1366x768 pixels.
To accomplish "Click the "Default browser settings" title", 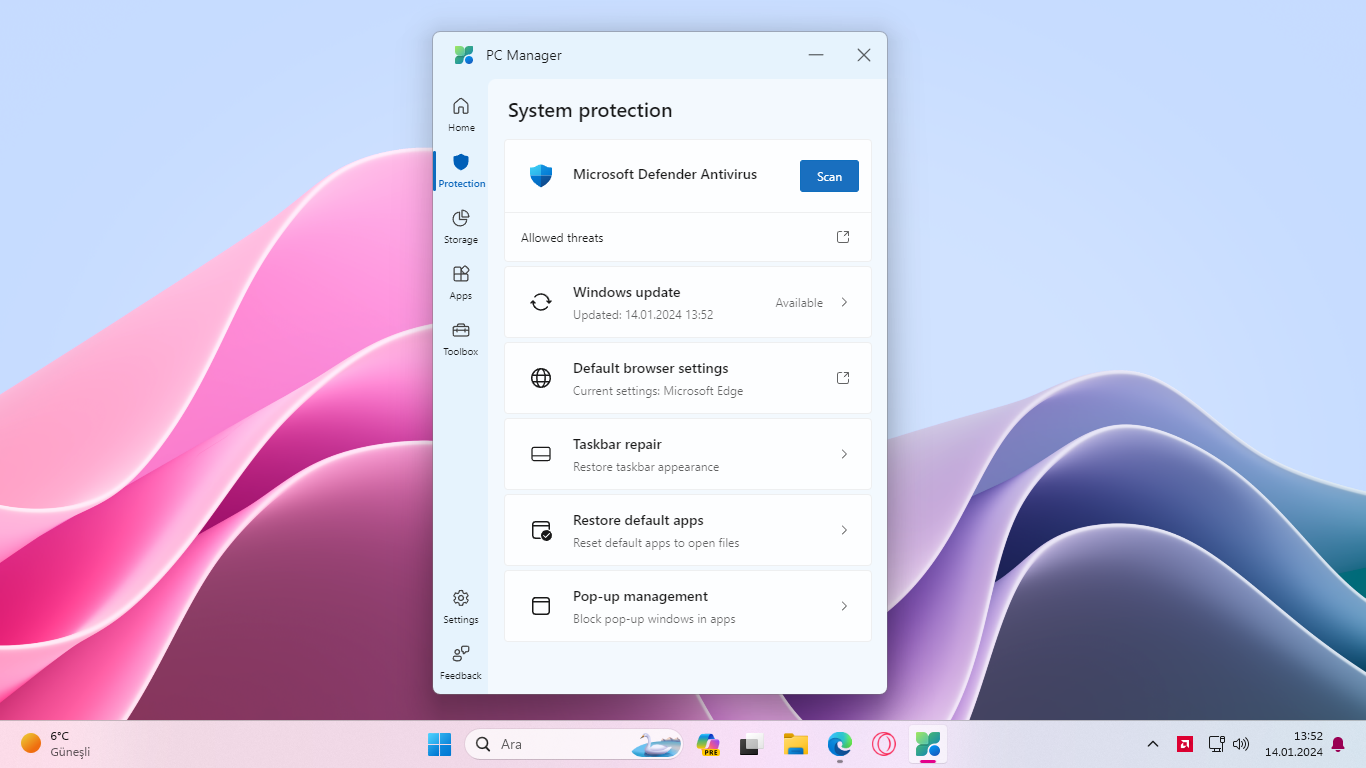I will [651, 368].
